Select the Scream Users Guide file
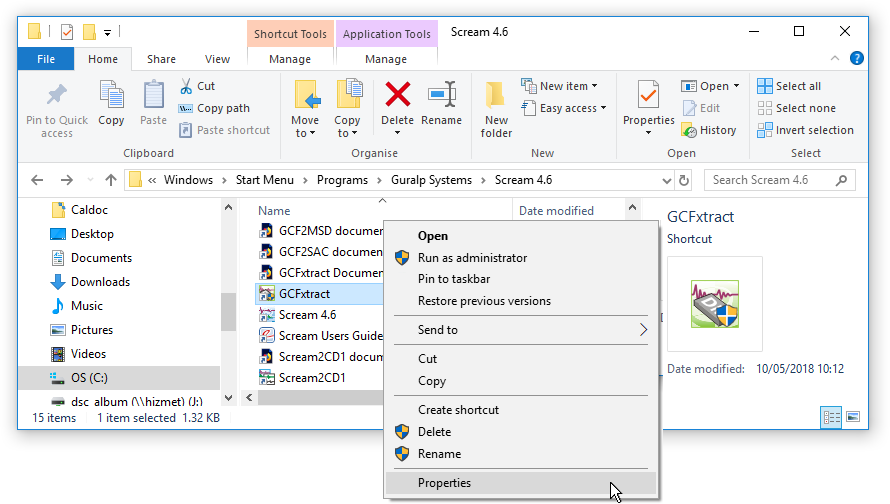 tap(321, 336)
